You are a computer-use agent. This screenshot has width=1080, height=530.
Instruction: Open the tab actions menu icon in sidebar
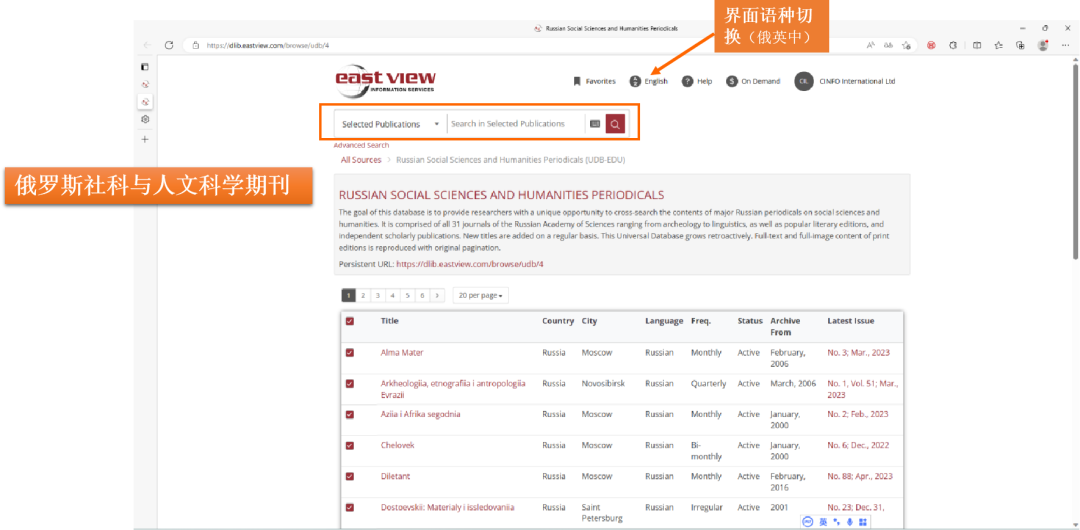(x=145, y=67)
